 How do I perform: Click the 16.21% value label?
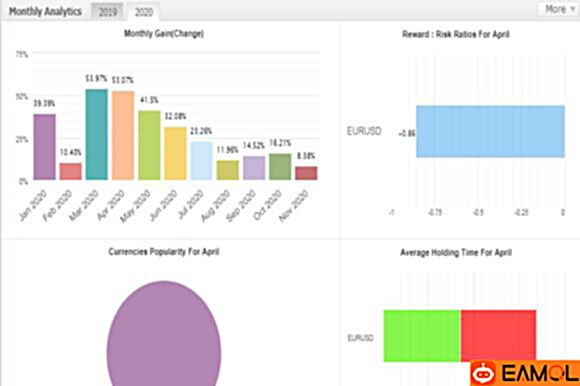tap(280, 143)
